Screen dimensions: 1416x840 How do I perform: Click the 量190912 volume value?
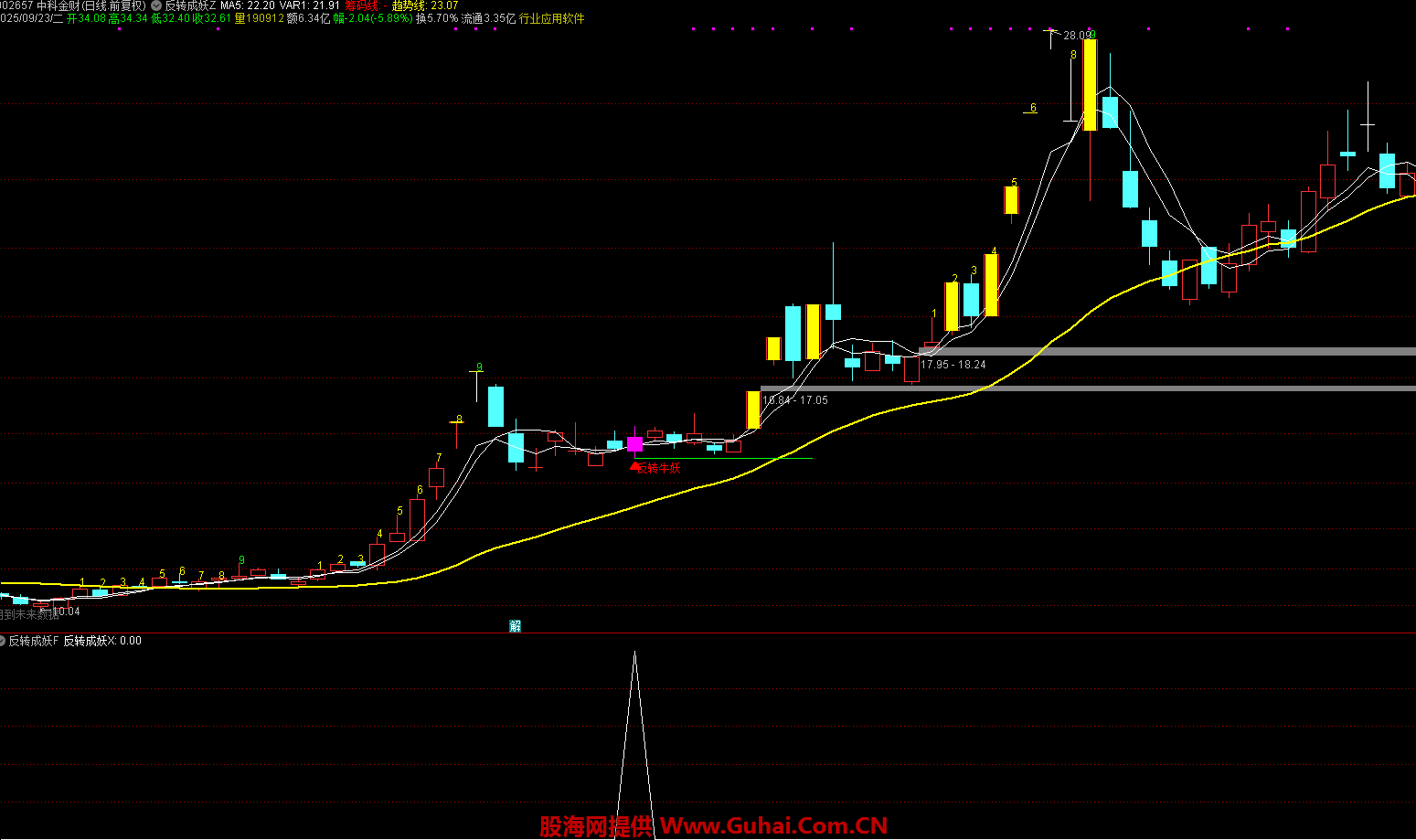[x=260, y=18]
